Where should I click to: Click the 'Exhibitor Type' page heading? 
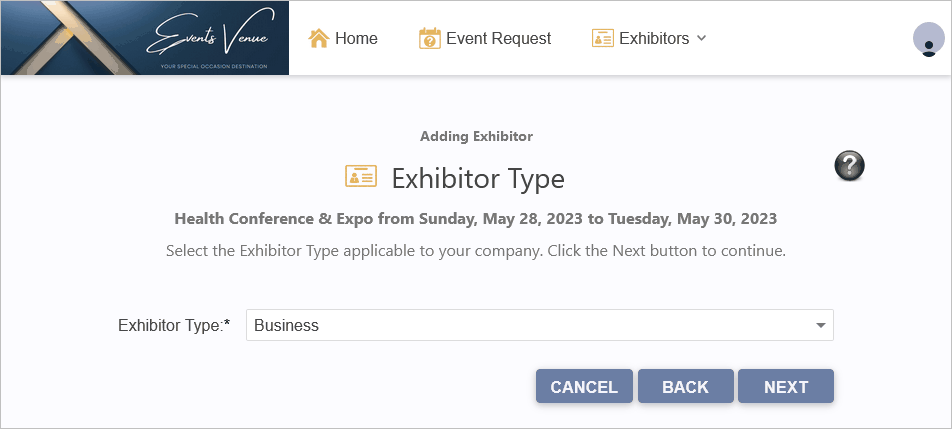coord(478,178)
